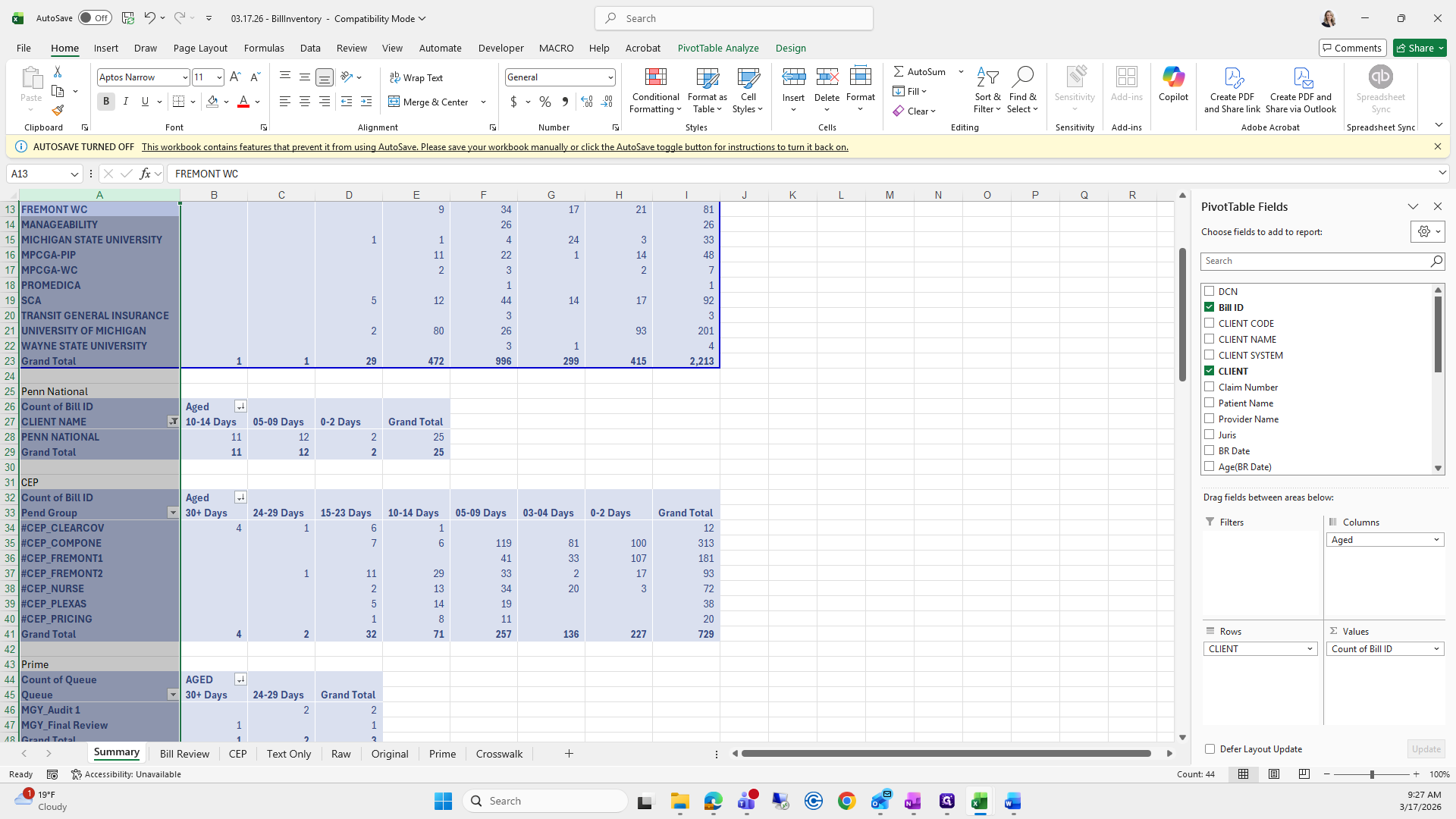This screenshot has height=819, width=1456.
Task: Click Percent Style number format
Action: [545, 102]
